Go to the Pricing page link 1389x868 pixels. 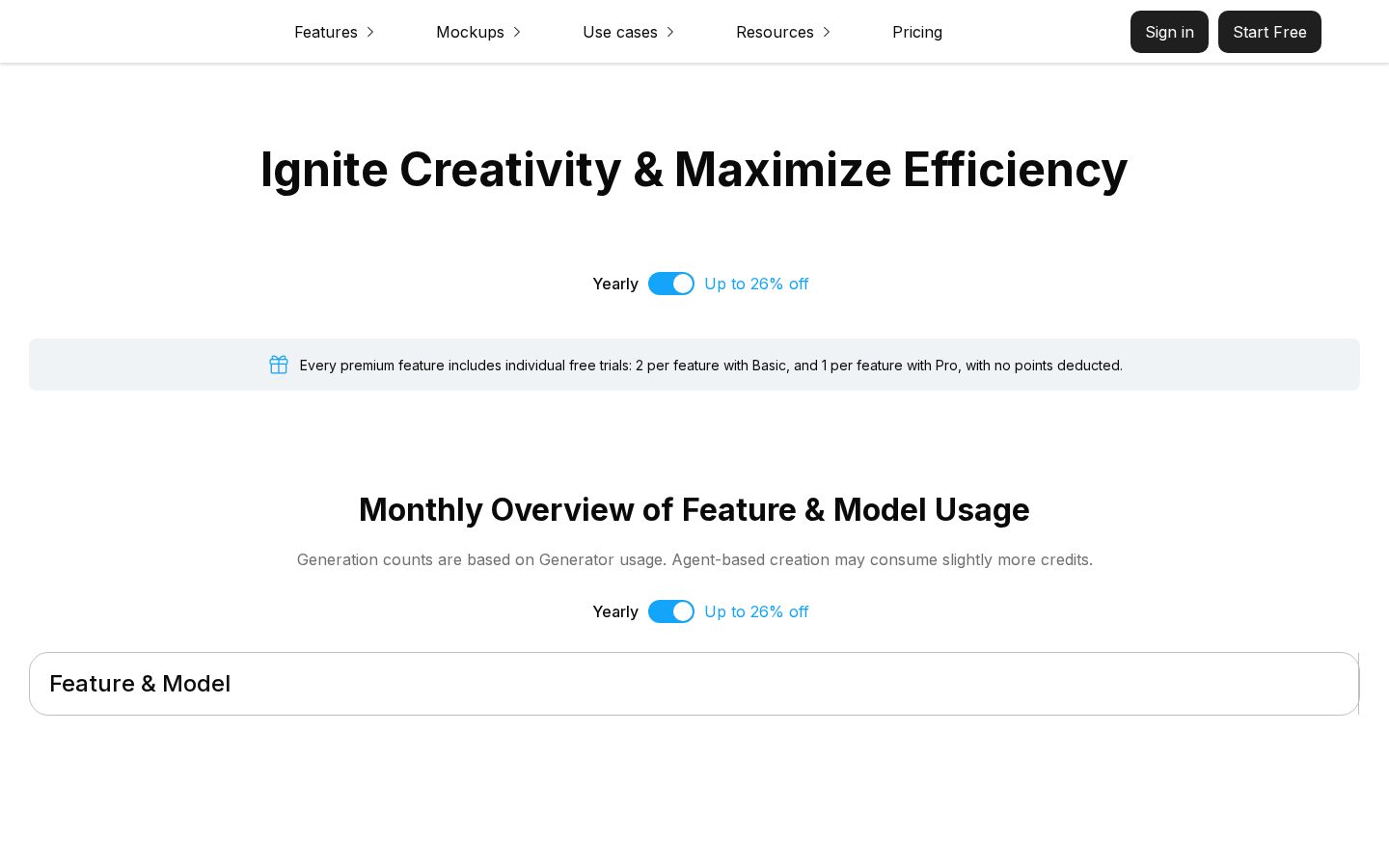917,32
